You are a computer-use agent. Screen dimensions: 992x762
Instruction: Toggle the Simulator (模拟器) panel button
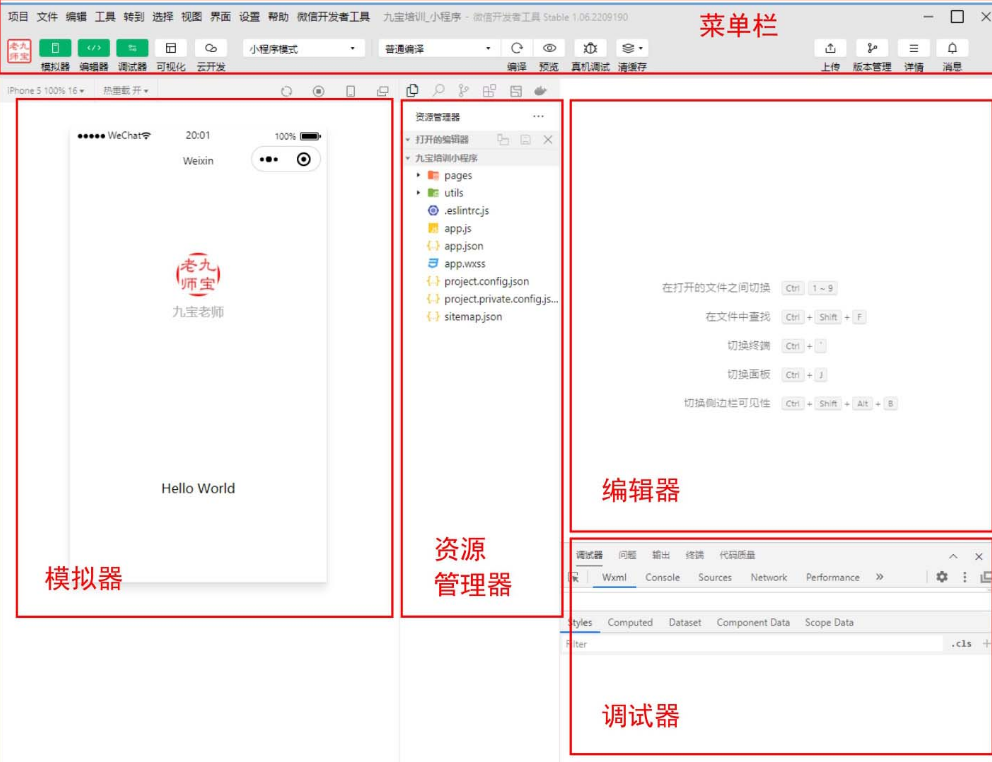55,48
